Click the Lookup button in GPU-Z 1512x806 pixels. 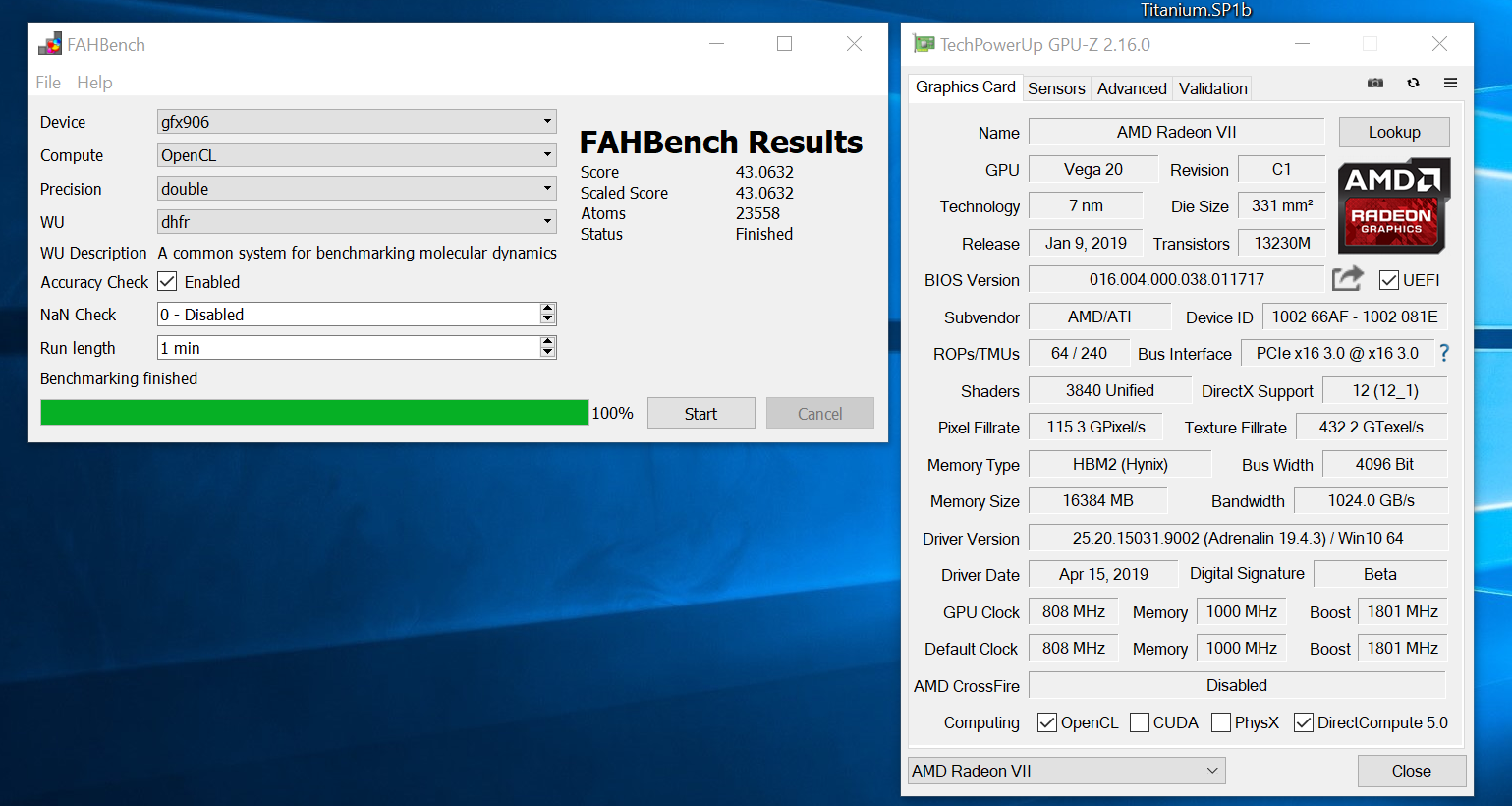click(x=1394, y=132)
